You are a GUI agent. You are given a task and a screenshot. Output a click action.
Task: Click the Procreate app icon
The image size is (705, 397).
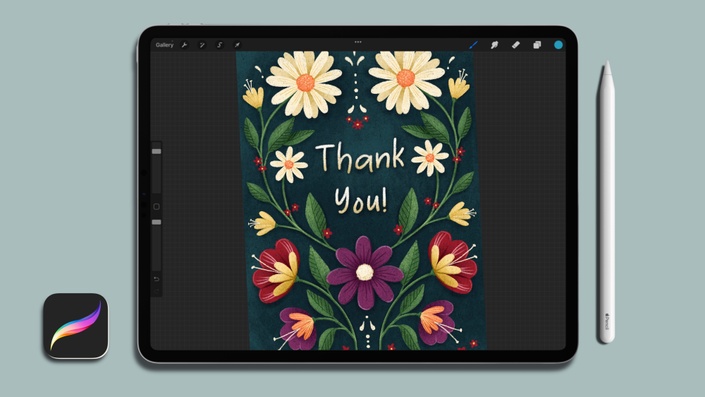76,326
